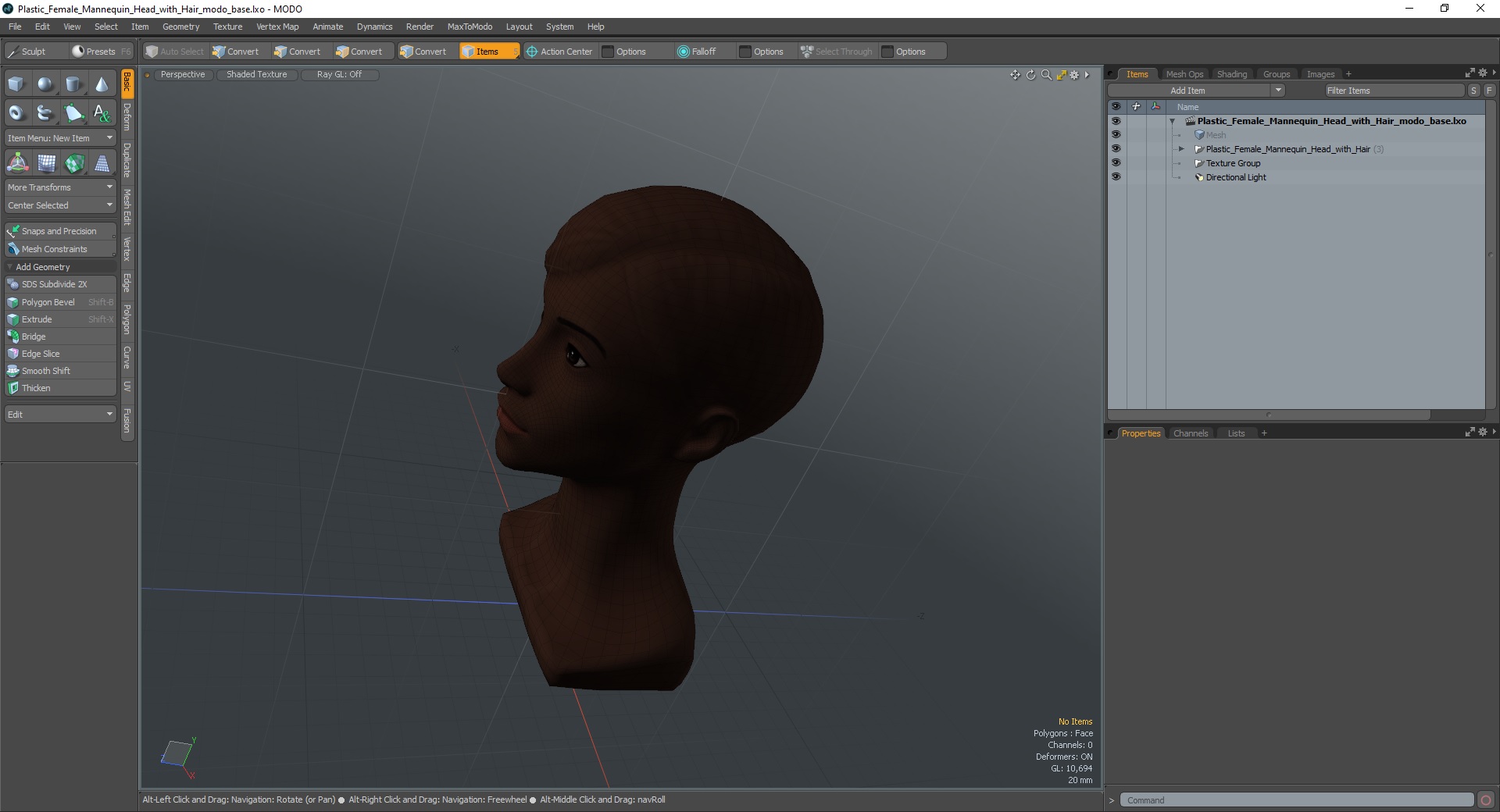Open the Center Selected dropdown
The width and height of the screenshot is (1500, 812).
click(x=60, y=205)
